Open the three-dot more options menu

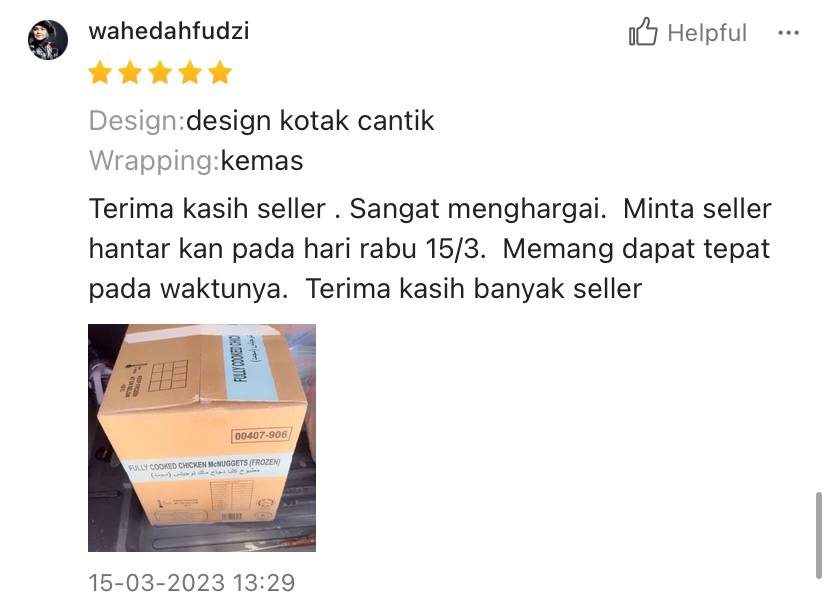(788, 33)
